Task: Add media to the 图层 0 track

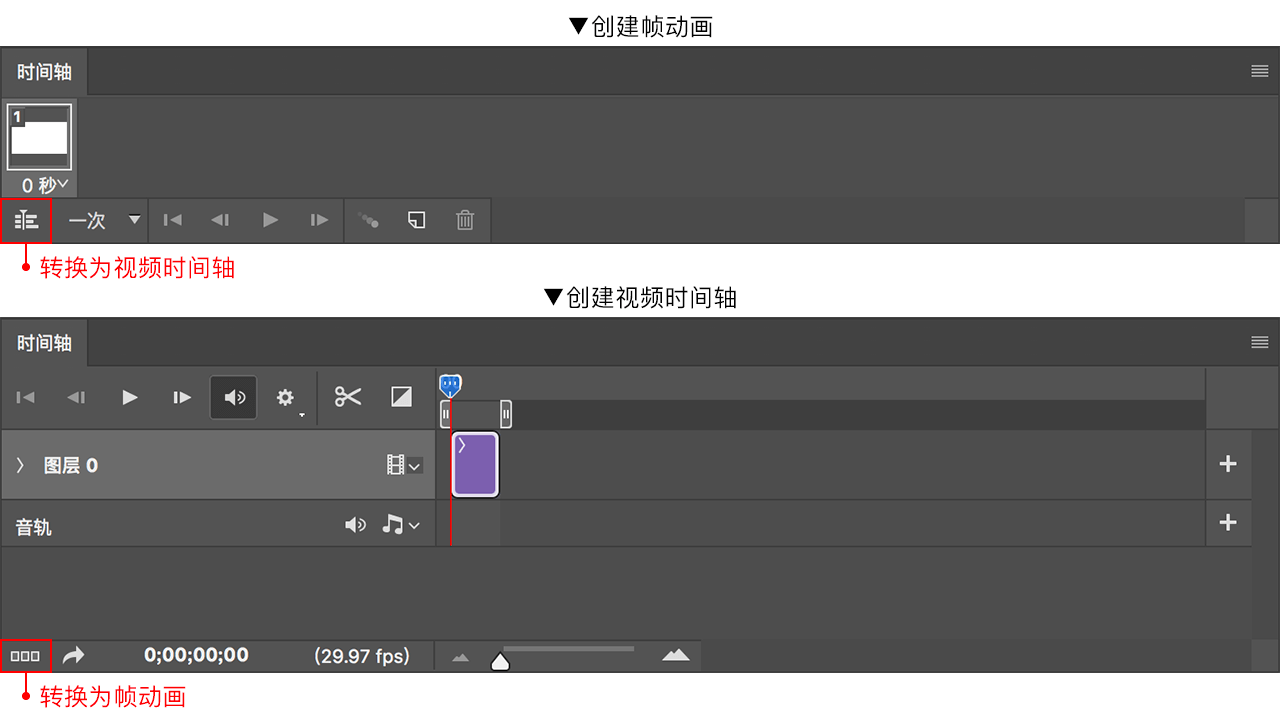Action: click(x=1228, y=464)
